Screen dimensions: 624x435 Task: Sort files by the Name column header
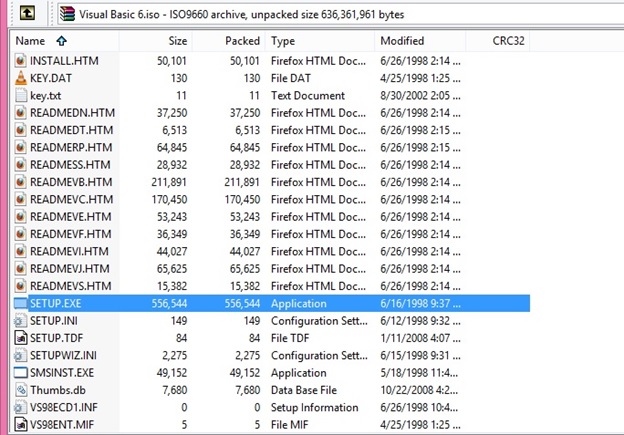tap(65, 41)
